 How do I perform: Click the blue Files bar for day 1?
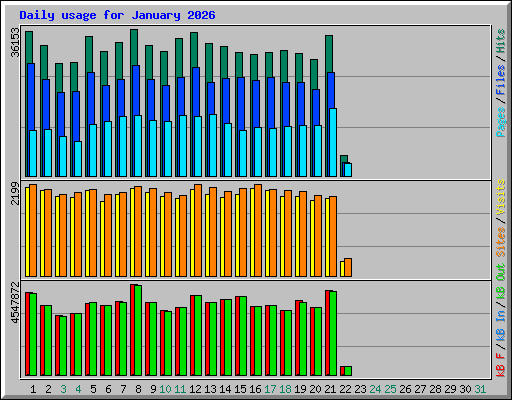(30, 97)
